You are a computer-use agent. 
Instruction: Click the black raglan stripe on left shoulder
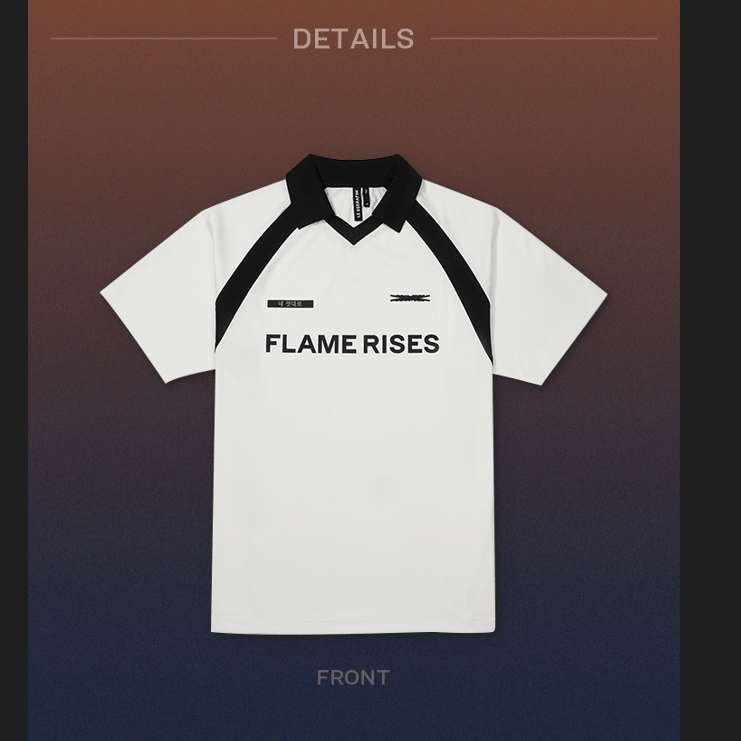pos(246,284)
